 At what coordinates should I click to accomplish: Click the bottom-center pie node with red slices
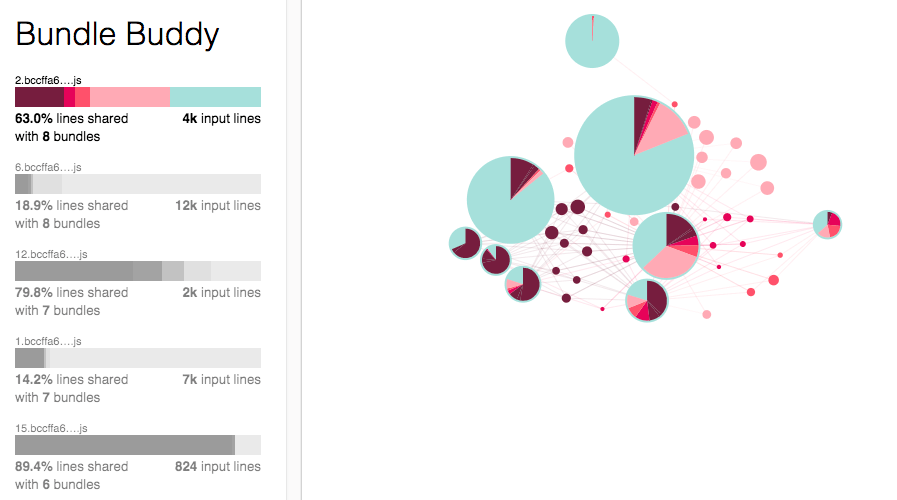646,300
